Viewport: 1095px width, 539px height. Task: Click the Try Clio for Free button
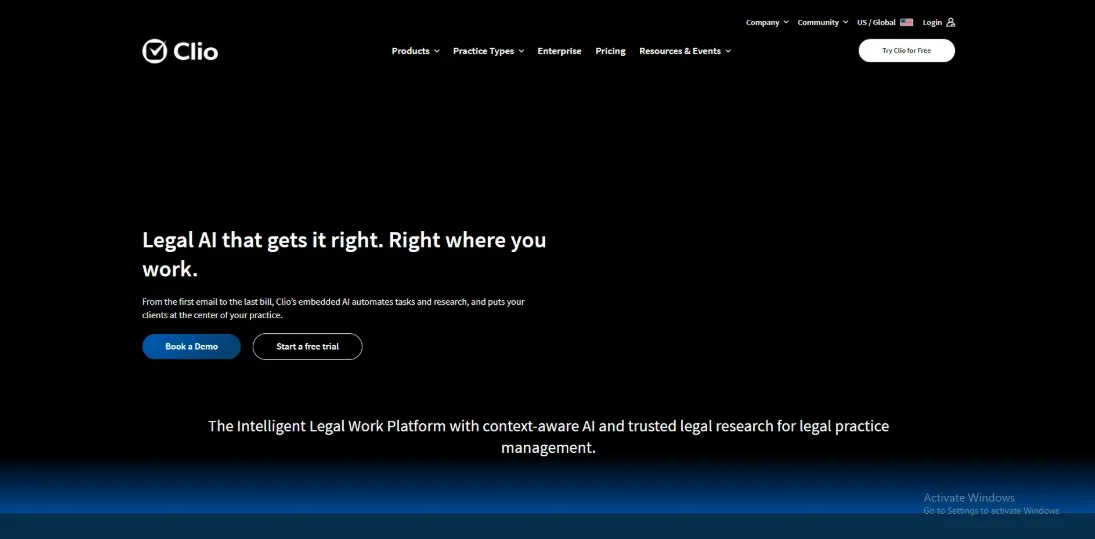click(x=906, y=50)
